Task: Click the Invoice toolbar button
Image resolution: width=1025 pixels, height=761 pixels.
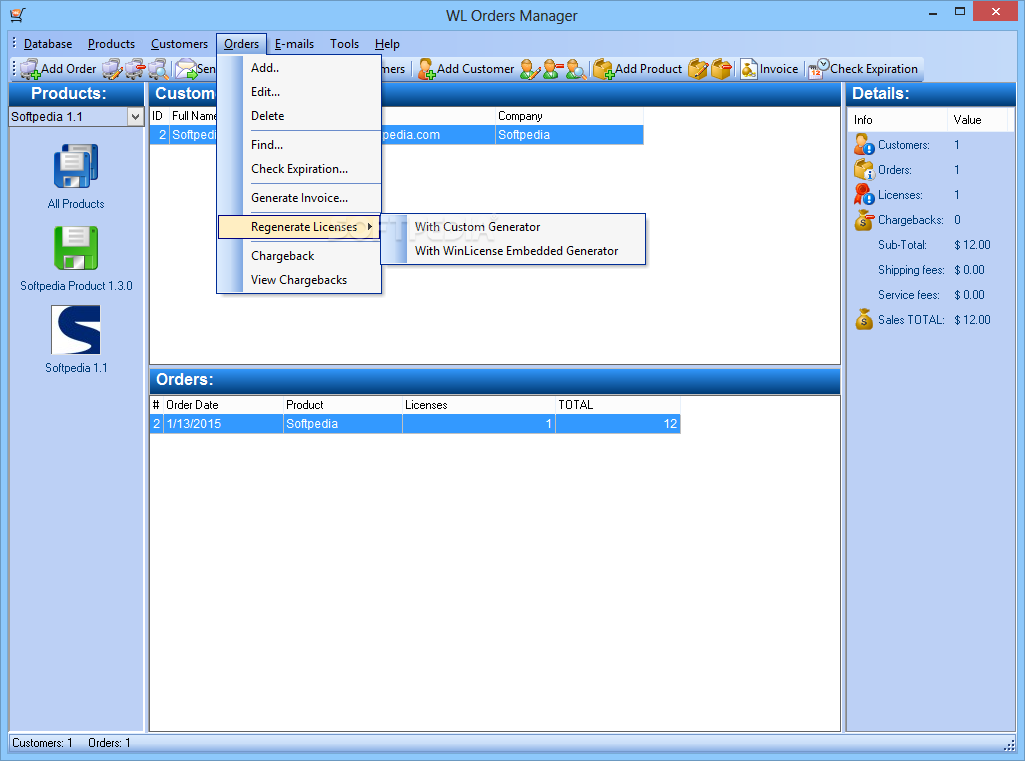Action: pyautogui.click(x=769, y=69)
